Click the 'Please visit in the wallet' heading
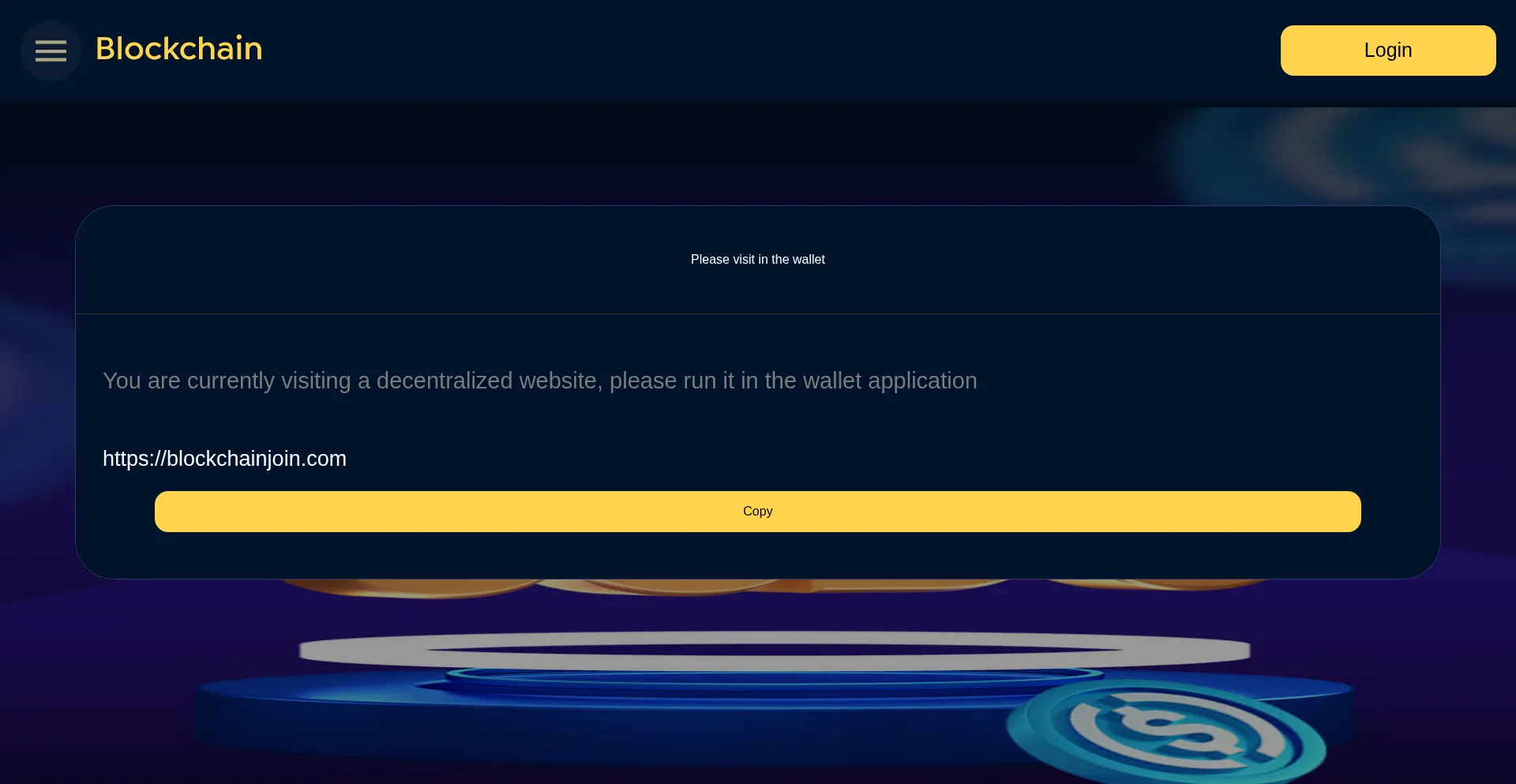Viewport: 1516px width, 784px height. pos(758,260)
